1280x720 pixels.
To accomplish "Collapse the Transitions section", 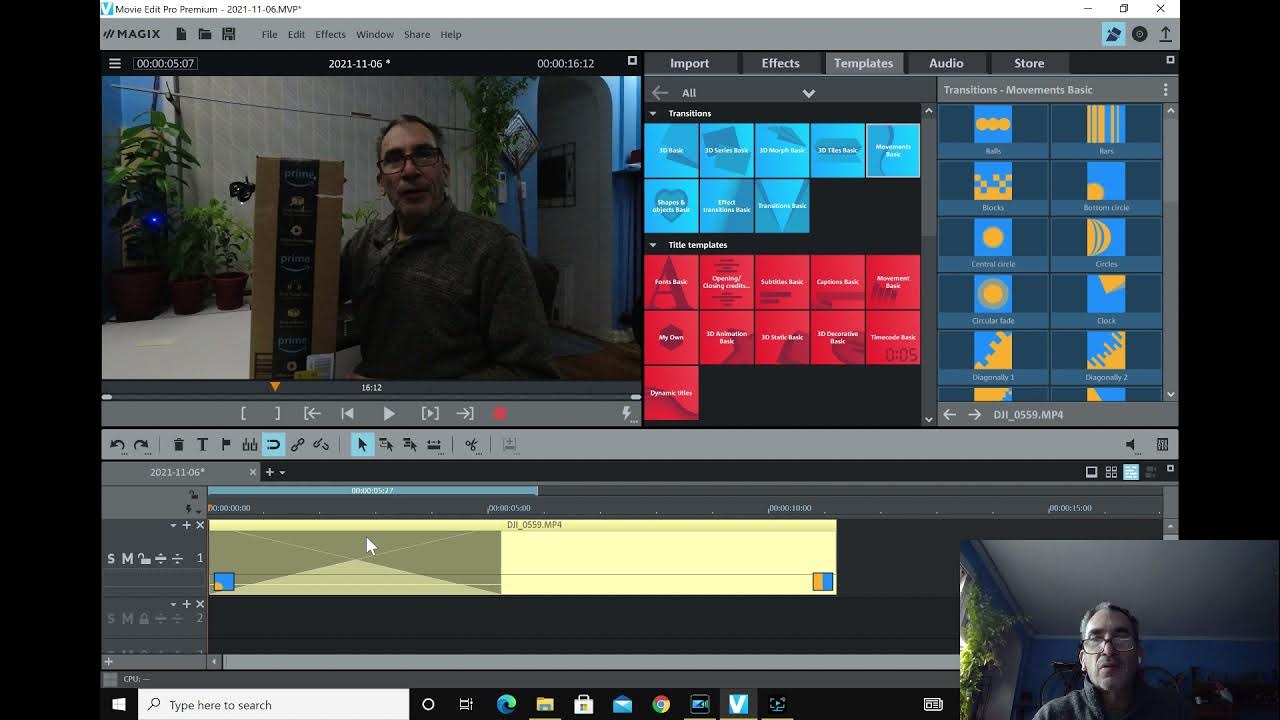I will [x=653, y=114].
